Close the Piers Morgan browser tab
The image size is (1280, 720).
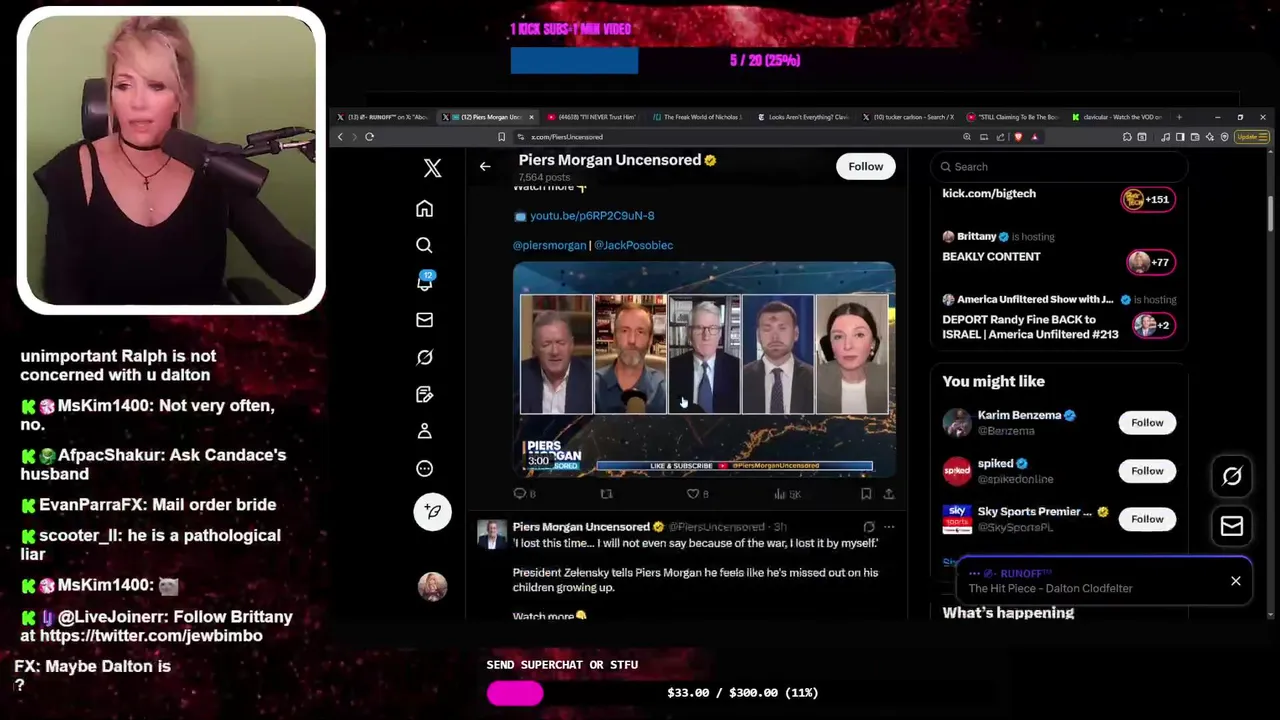pos(531,117)
